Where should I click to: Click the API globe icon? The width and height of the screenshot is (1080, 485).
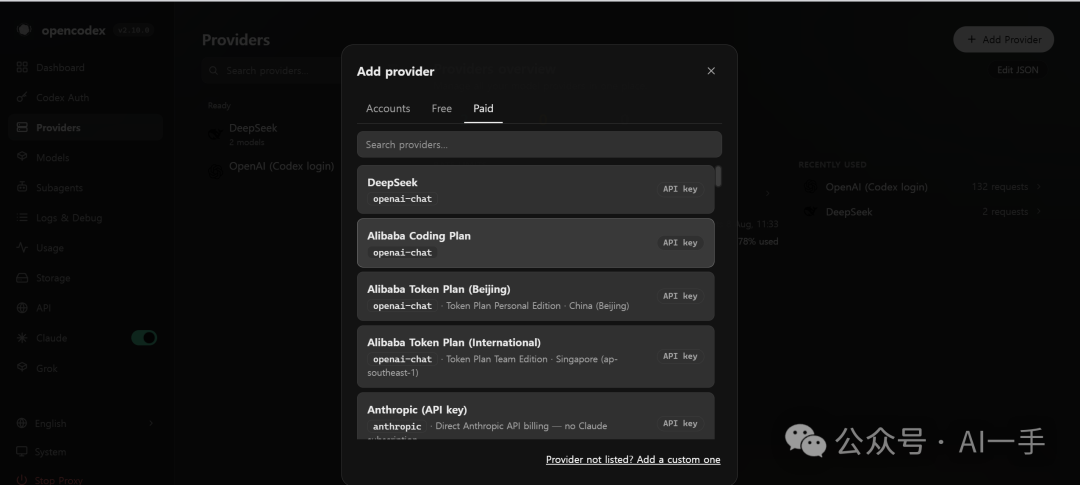[22, 308]
